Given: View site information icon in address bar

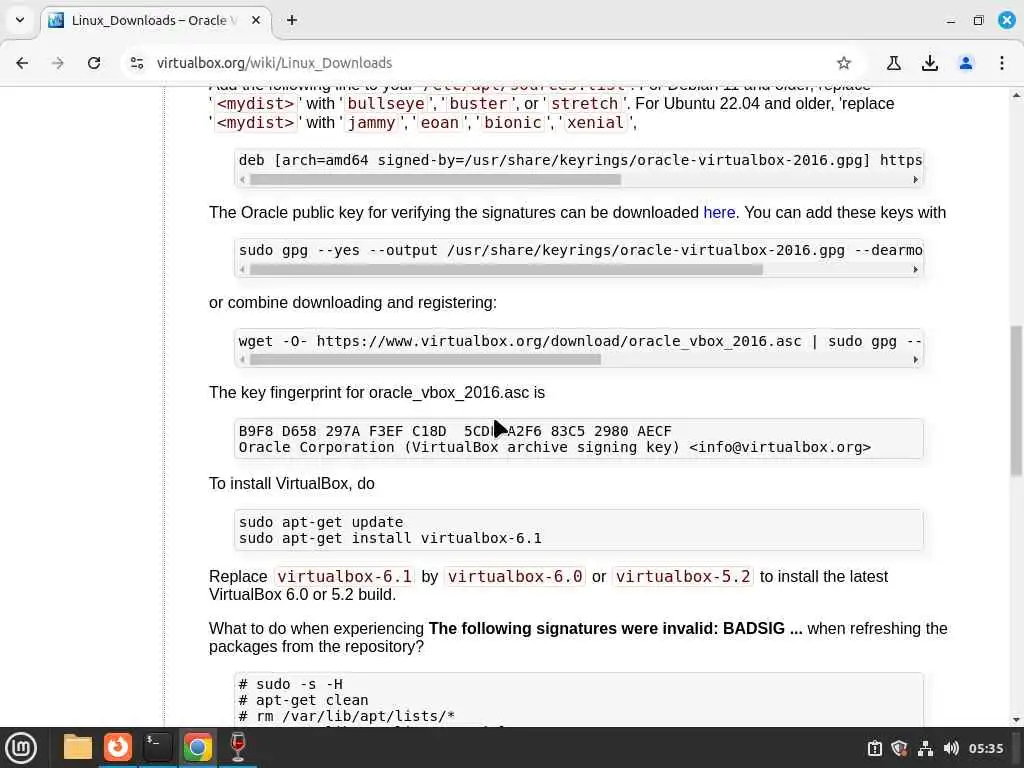Looking at the screenshot, I should coord(136,63).
